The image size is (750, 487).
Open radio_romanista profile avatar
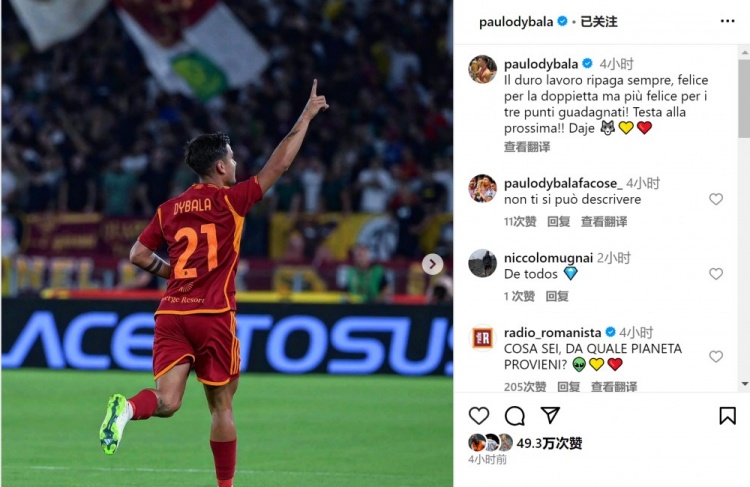coord(482,338)
